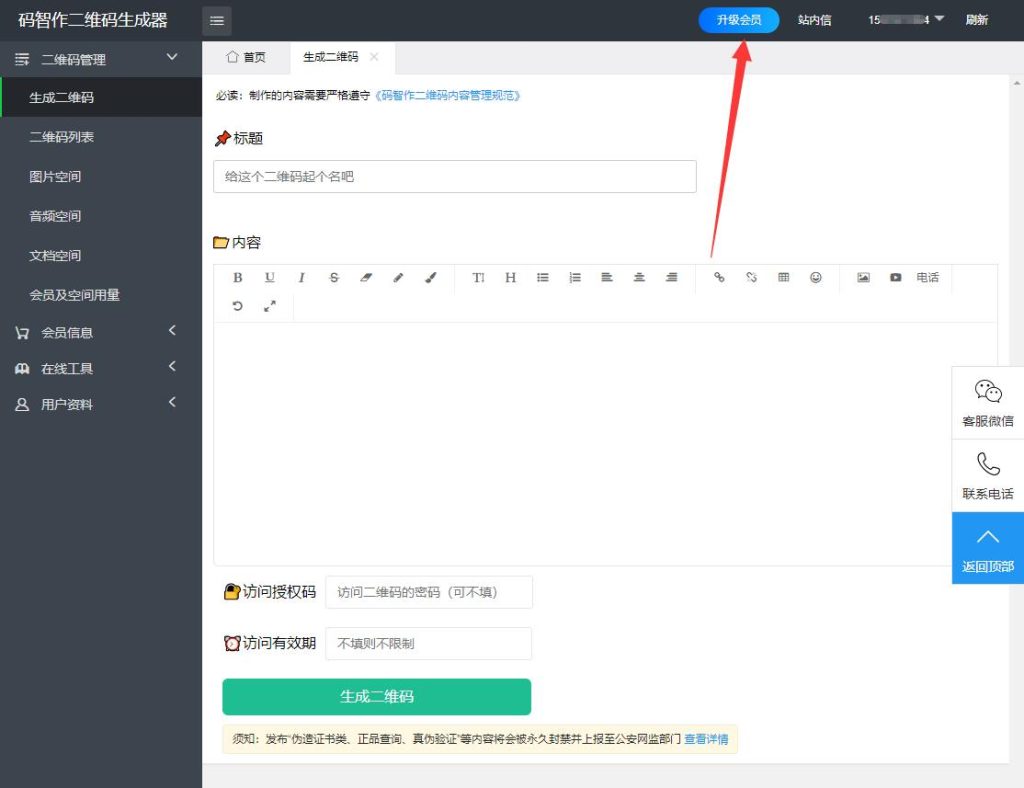This screenshot has width=1024, height=788.
Task: Undo last edit in editor
Action: coord(238,306)
